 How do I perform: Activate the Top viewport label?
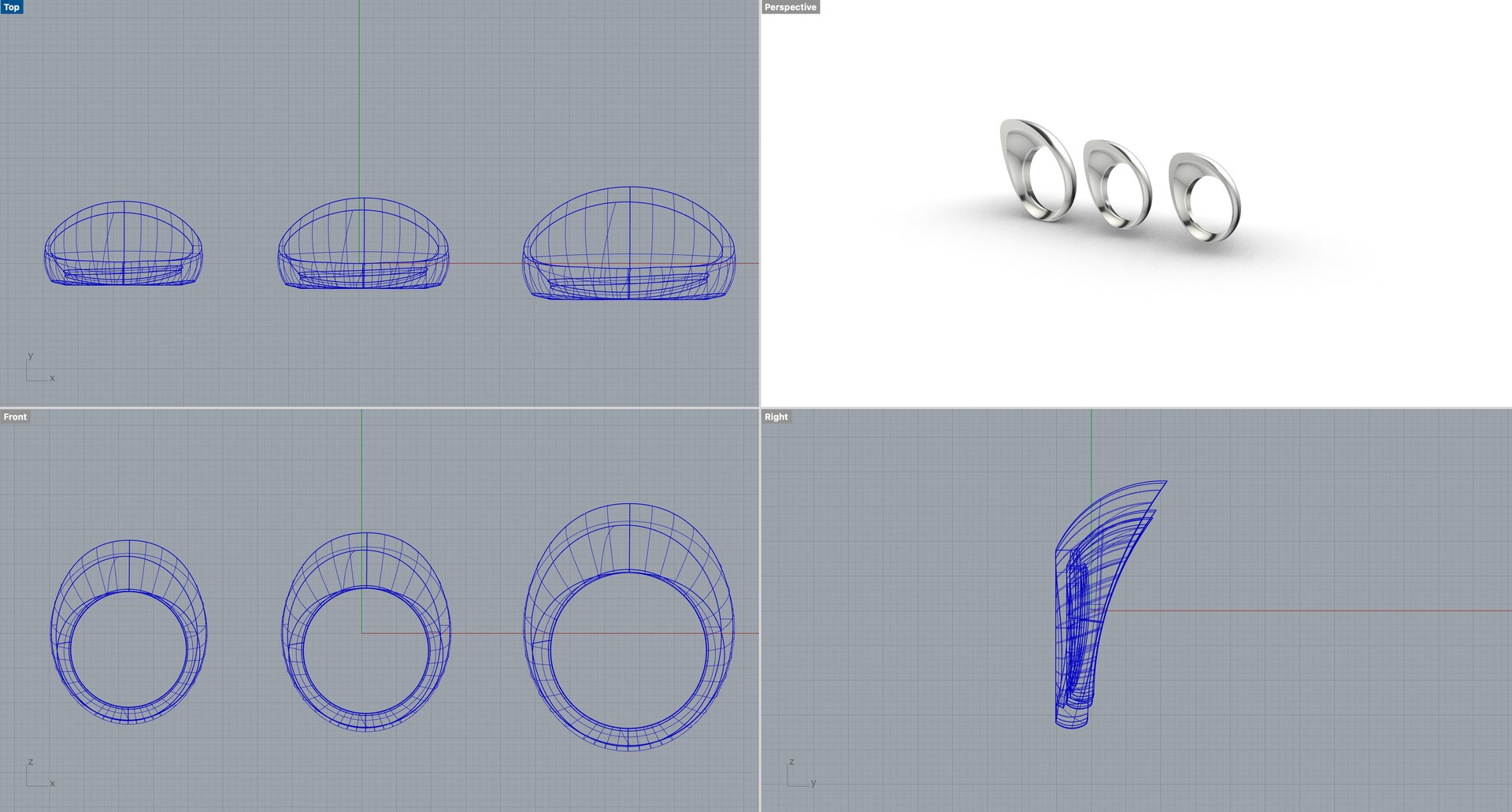click(x=12, y=7)
